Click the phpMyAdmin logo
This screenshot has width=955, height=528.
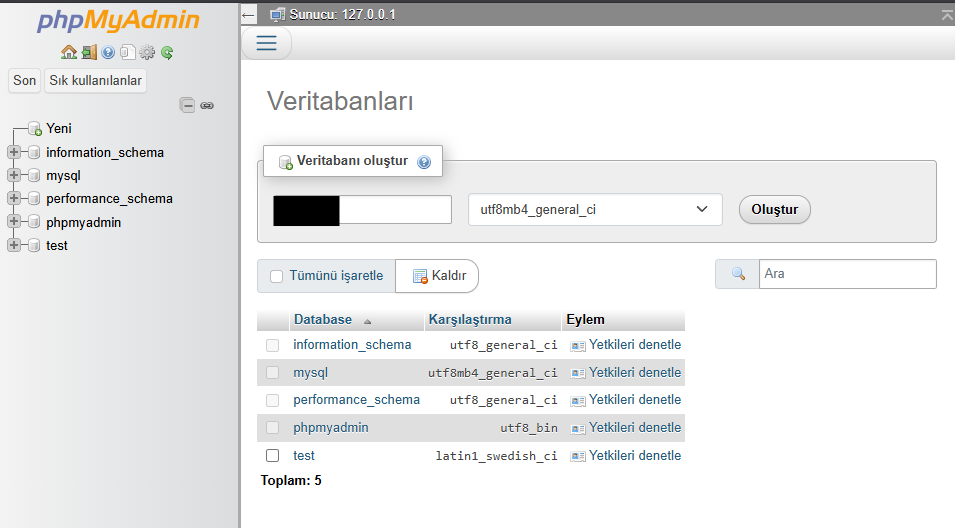click(118, 21)
